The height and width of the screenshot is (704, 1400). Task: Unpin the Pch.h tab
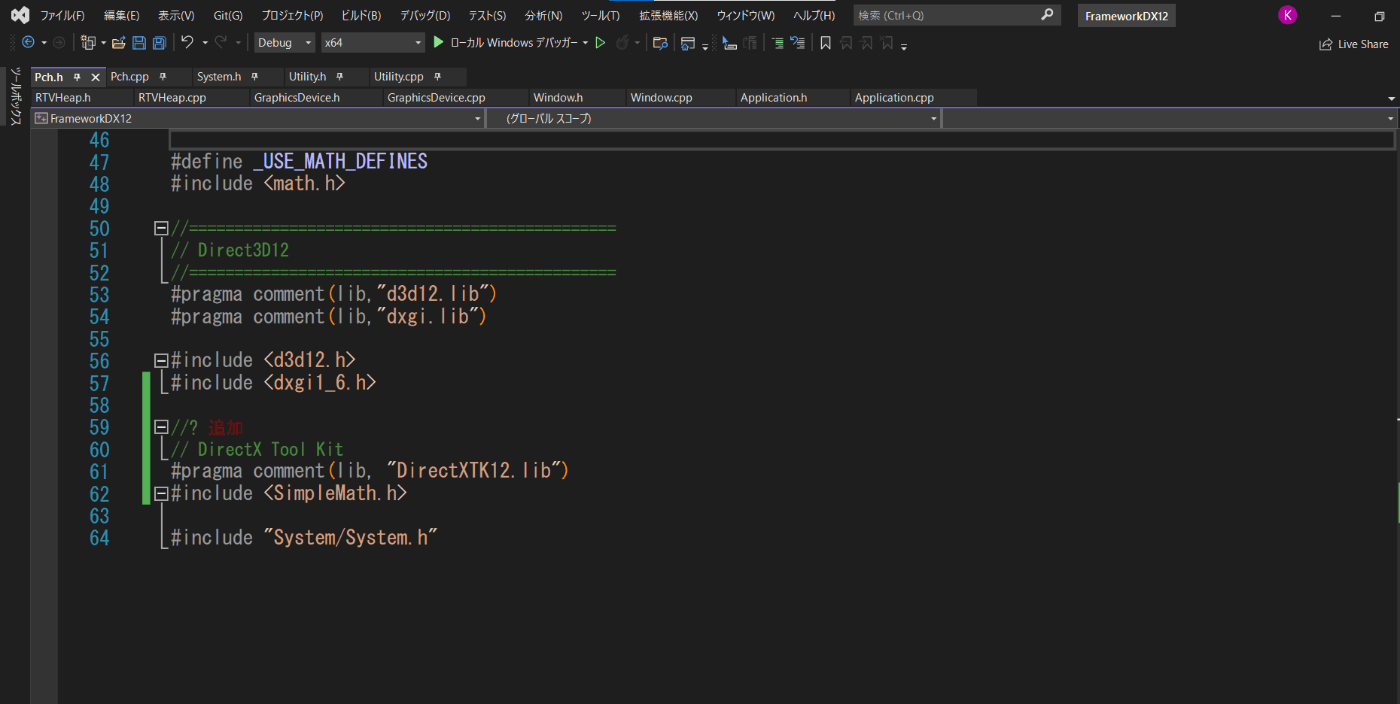pos(76,76)
